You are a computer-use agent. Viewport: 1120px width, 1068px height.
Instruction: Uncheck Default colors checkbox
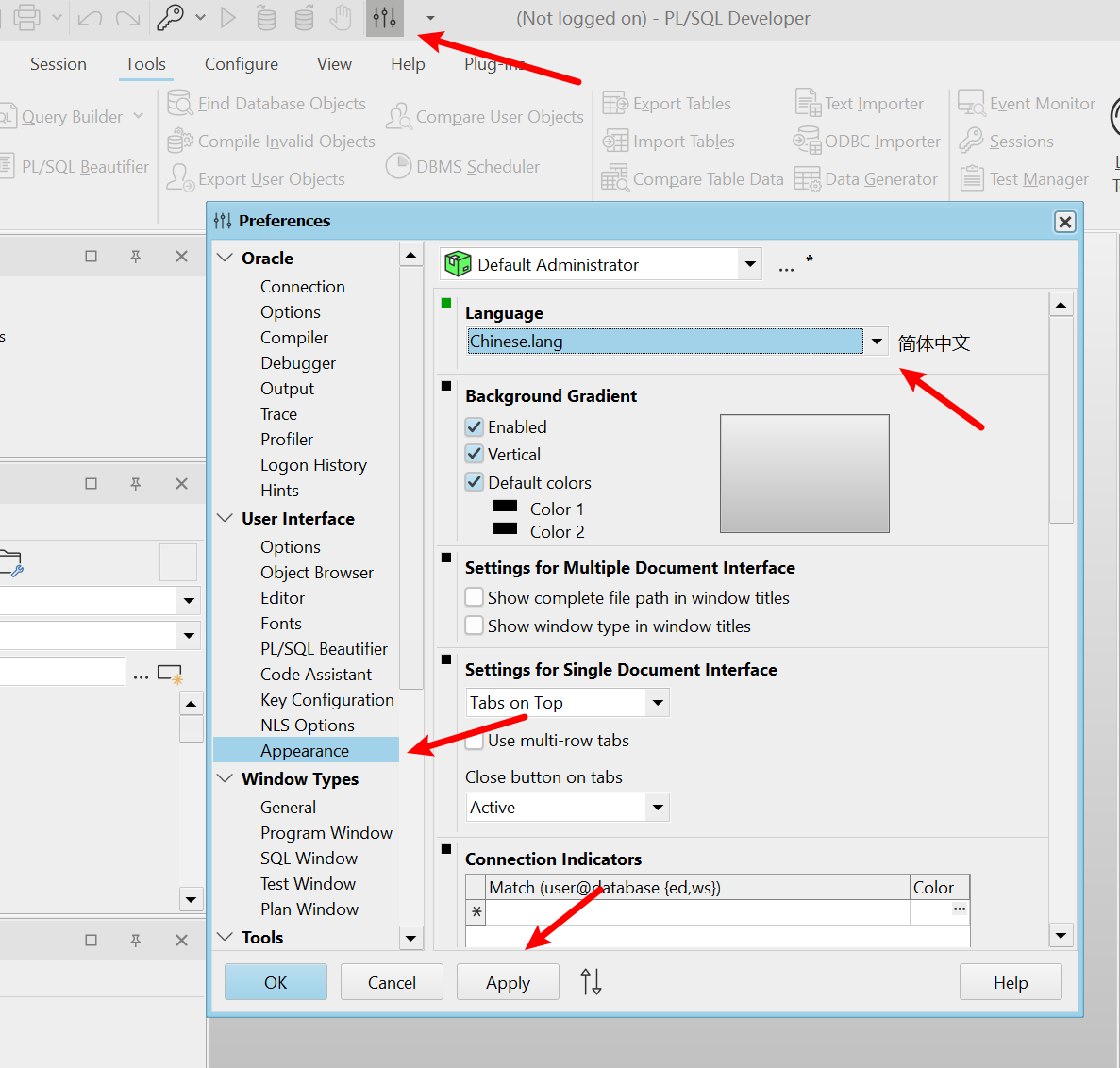[x=475, y=482]
